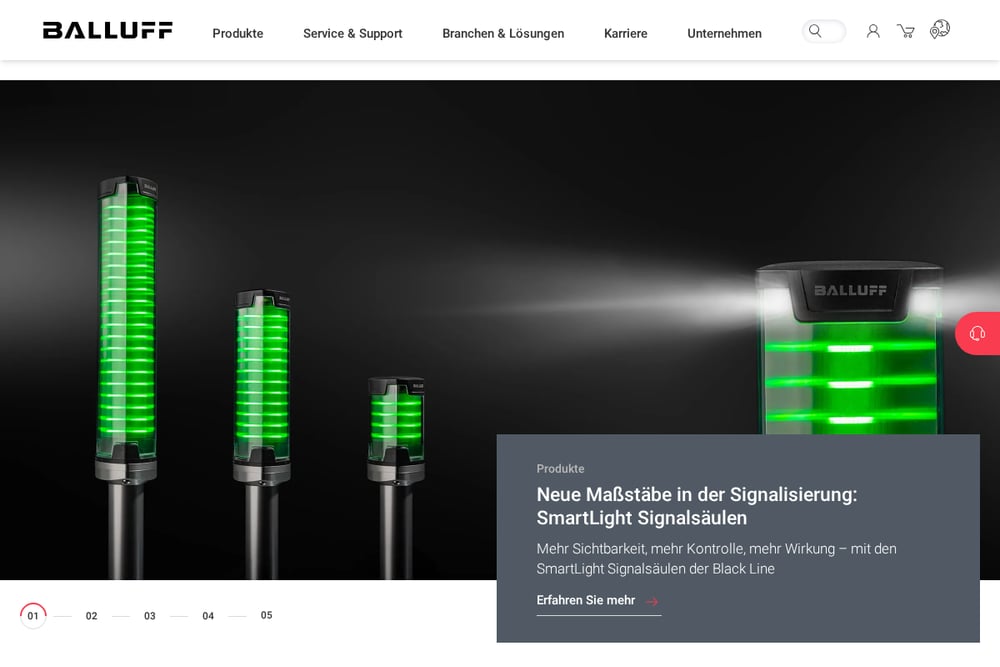
Task: Select slide 01 in the carousel
Action: [x=33, y=615]
